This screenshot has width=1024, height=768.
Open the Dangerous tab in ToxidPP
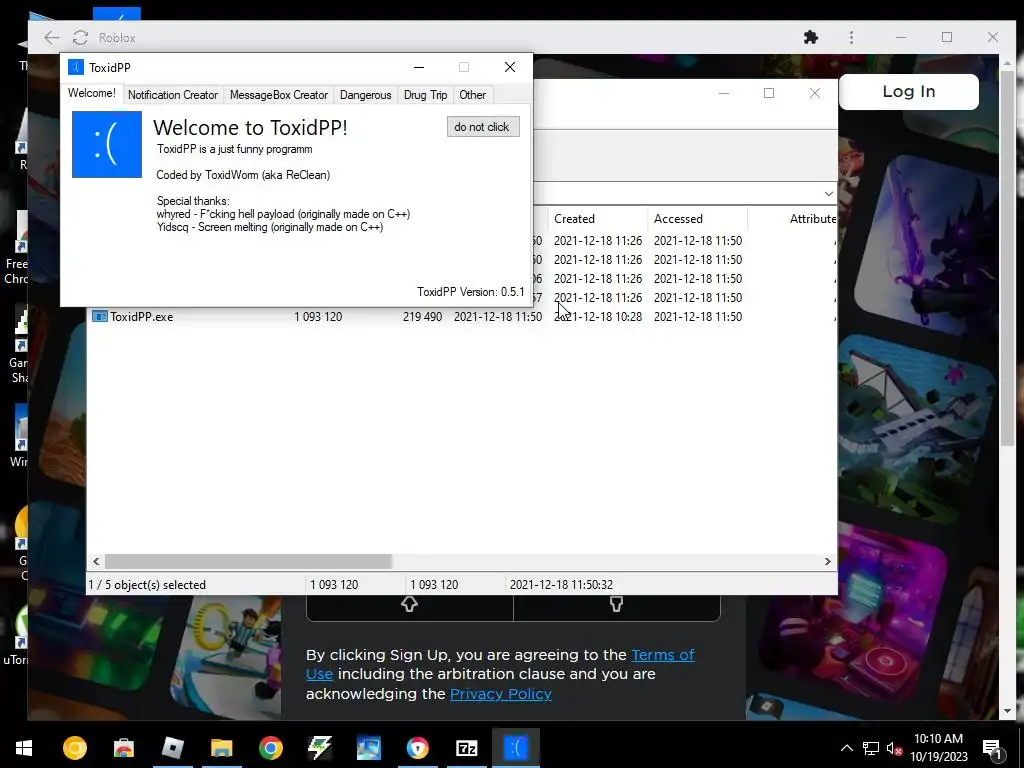(x=366, y=95)
